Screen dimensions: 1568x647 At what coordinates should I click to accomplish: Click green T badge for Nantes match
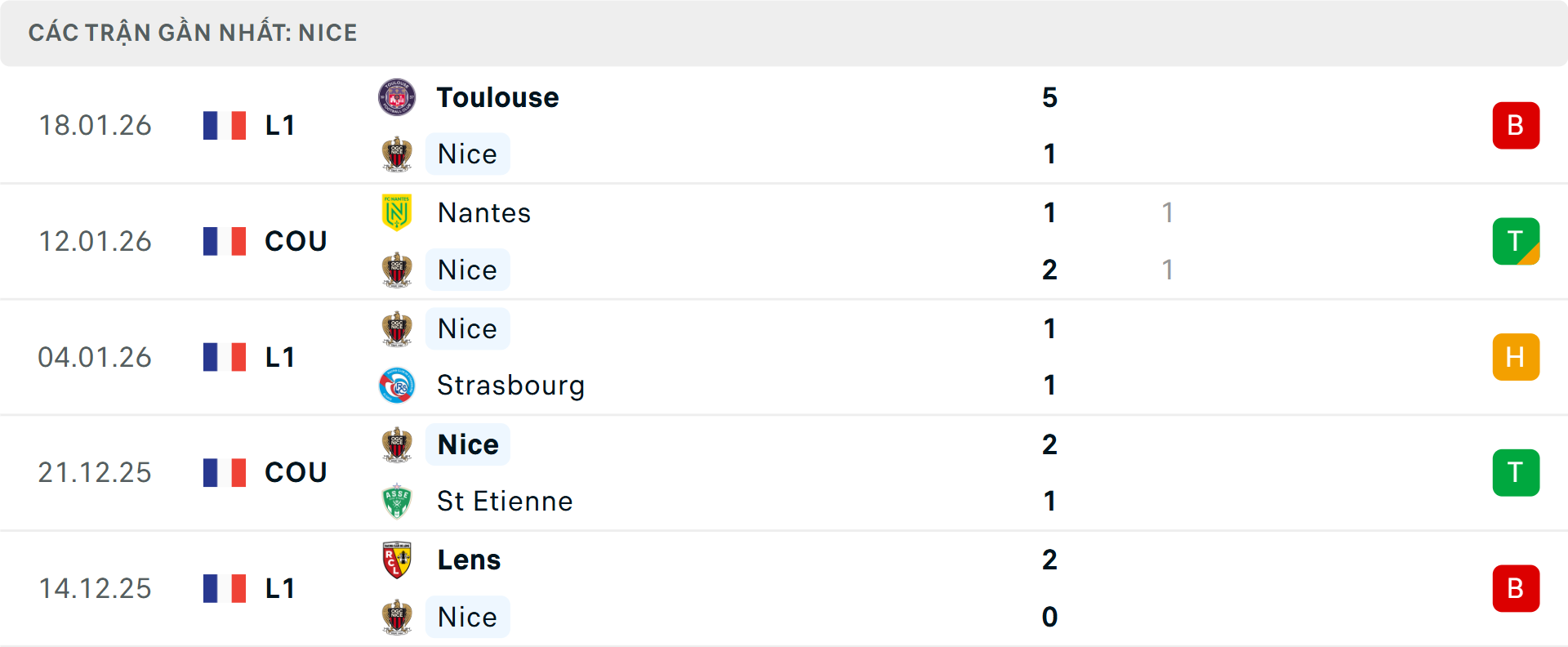click(1515, 241)
